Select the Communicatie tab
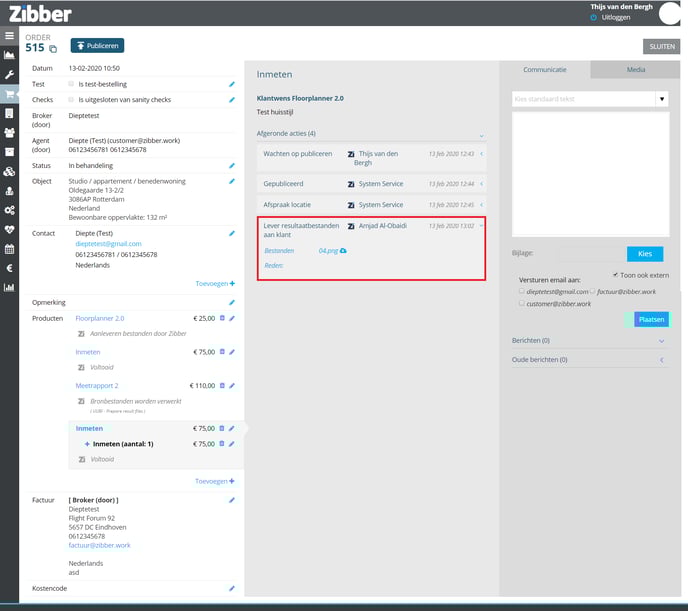 tap(544, 70)
